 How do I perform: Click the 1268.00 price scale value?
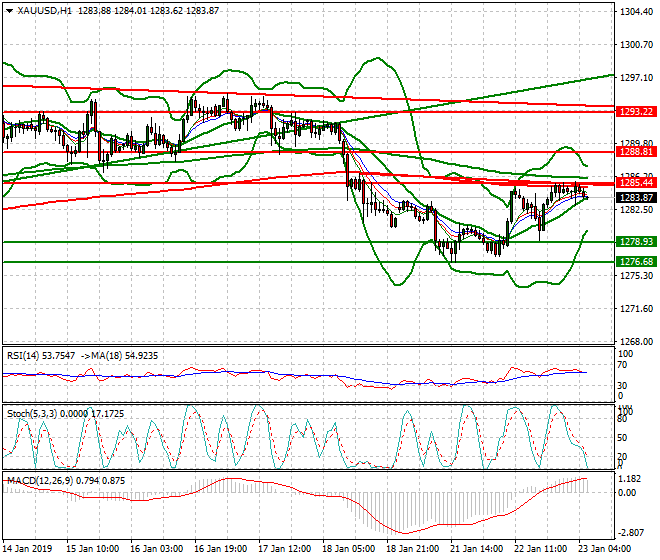click(637, 341)
